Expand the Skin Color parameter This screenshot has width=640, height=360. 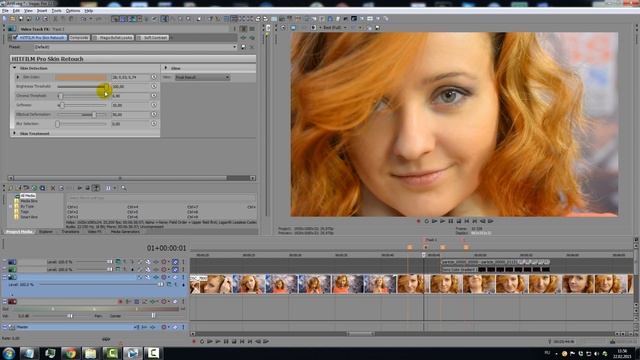tap(18, 77)
